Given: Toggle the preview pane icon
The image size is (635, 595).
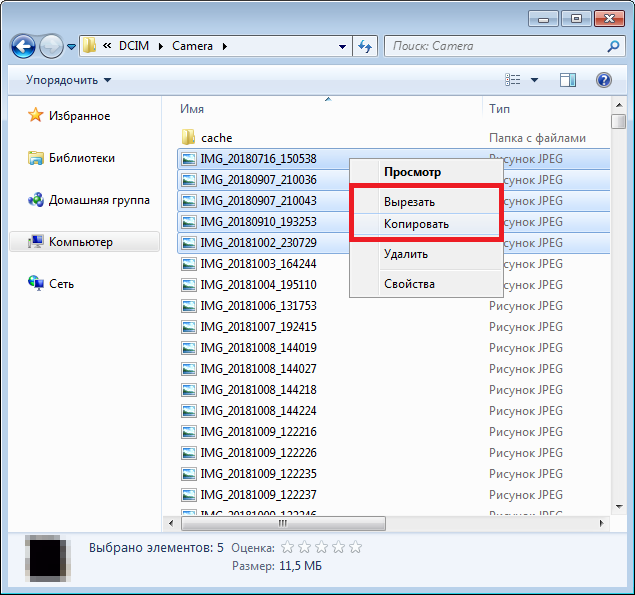Looking at the screenshot, I should (568, 80).
